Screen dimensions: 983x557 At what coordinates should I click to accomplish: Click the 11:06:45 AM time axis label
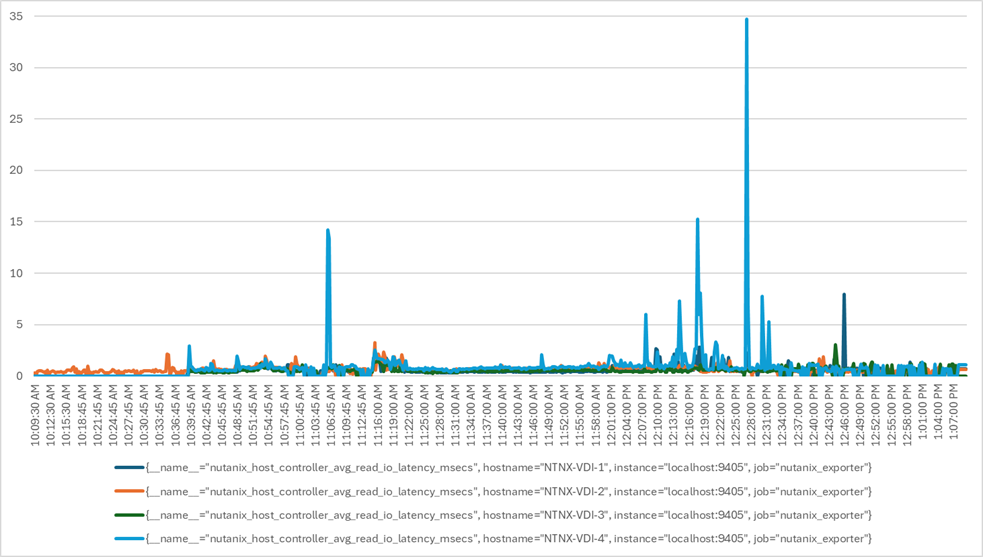(x=331, y=415)
